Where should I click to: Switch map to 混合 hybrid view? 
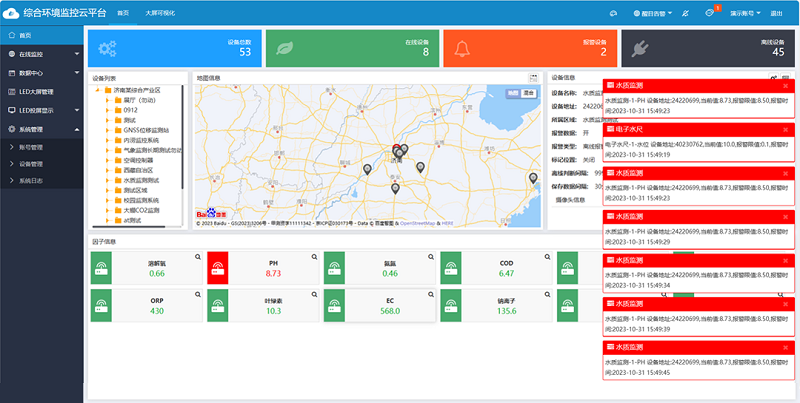[530, 91]
